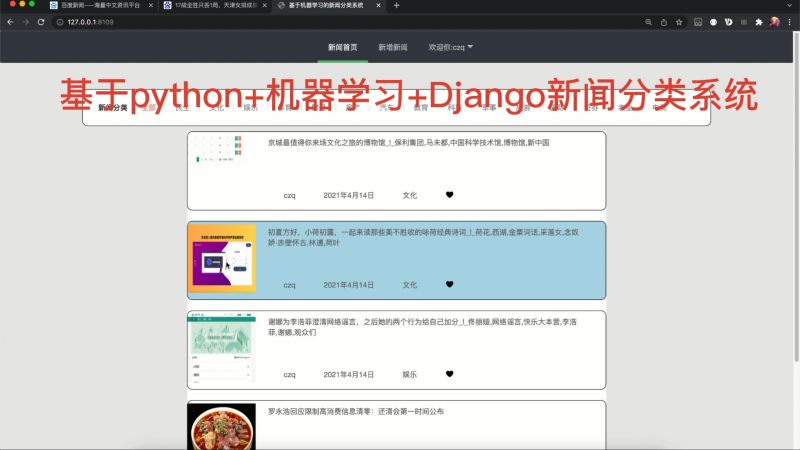Open the Extensions puzzle-piece menu
This screenshot has width=800, height=450.
[759, 22]
